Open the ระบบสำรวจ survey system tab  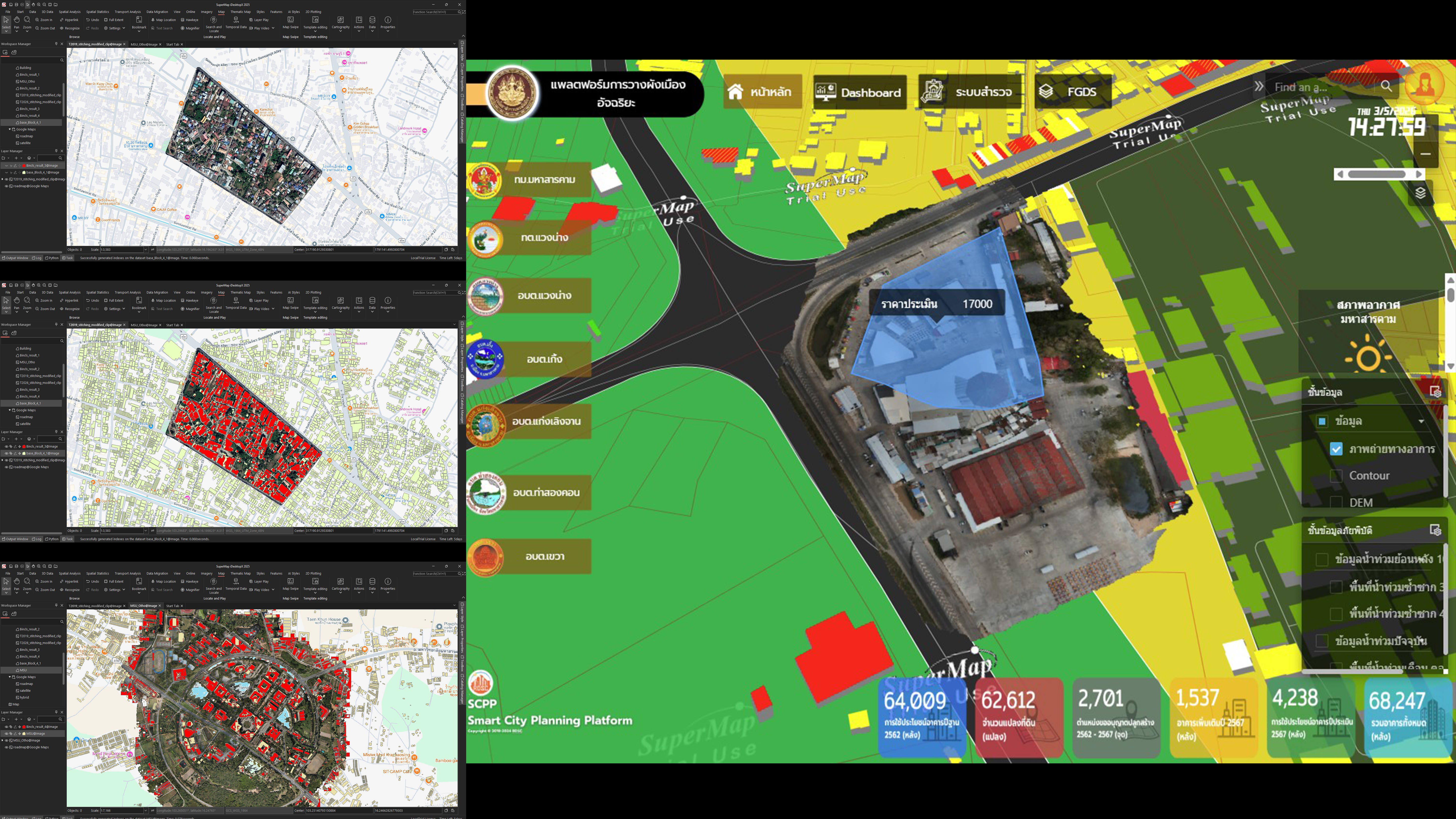point(969,92)
